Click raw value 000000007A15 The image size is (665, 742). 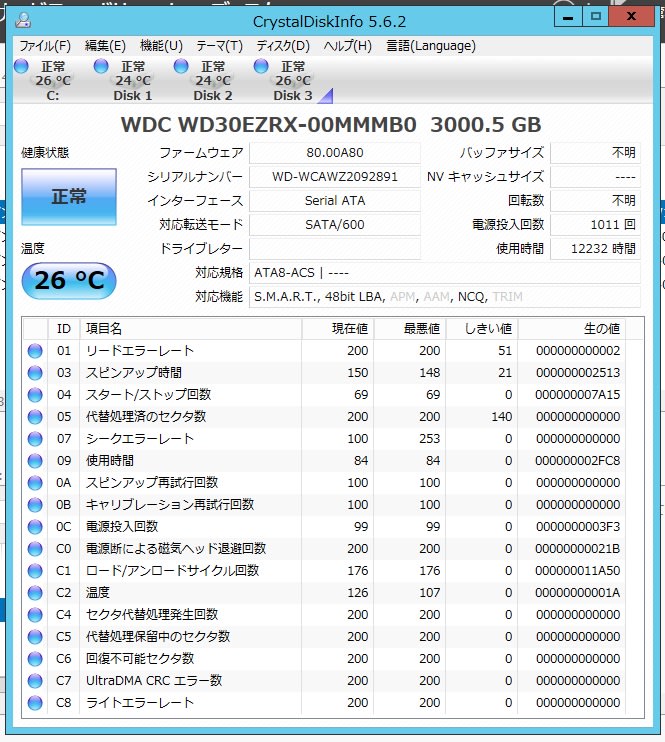[x=577, y=395]
